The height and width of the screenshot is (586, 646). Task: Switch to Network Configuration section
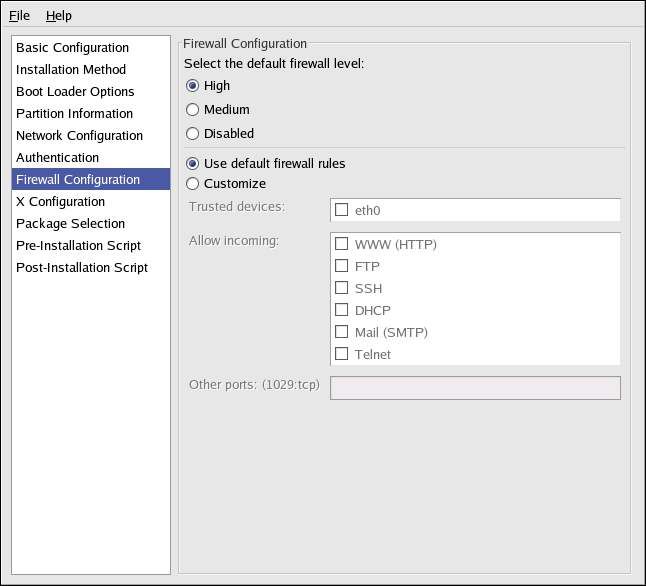pos(79,136)
